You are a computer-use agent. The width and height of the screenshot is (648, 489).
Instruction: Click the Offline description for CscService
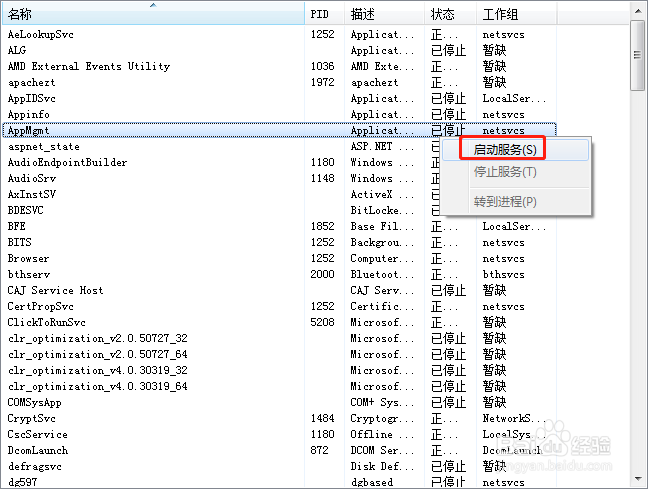pos(382,434)
